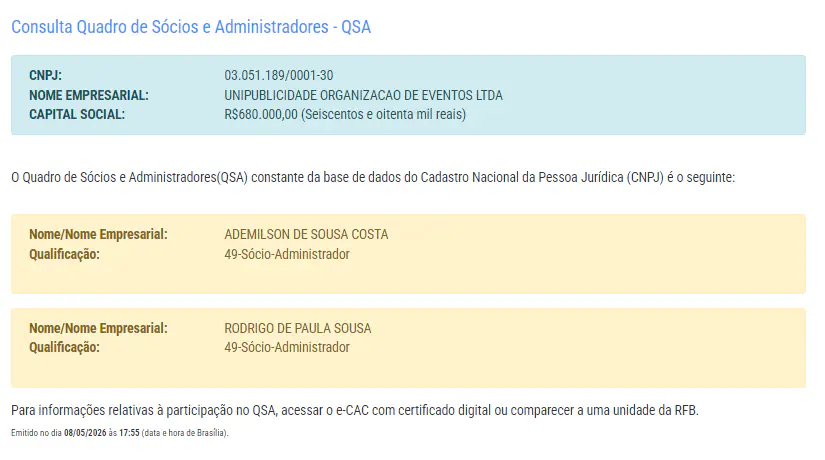
Task: Select partner name ADEMILSON DE SOUSA COSTA
Action: [x=306, y=234]
